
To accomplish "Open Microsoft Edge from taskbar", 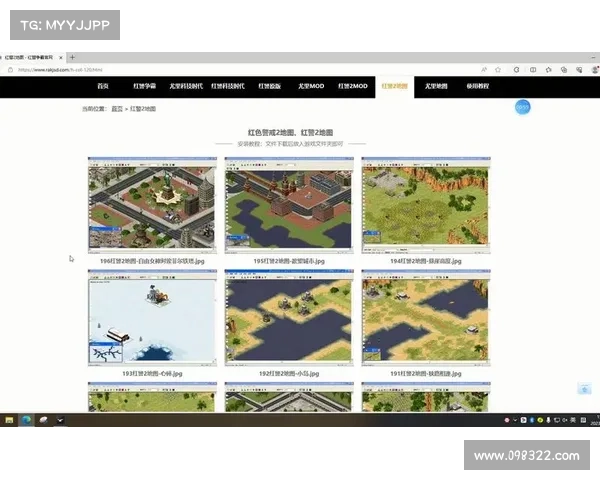I will [x=26, y=420].
